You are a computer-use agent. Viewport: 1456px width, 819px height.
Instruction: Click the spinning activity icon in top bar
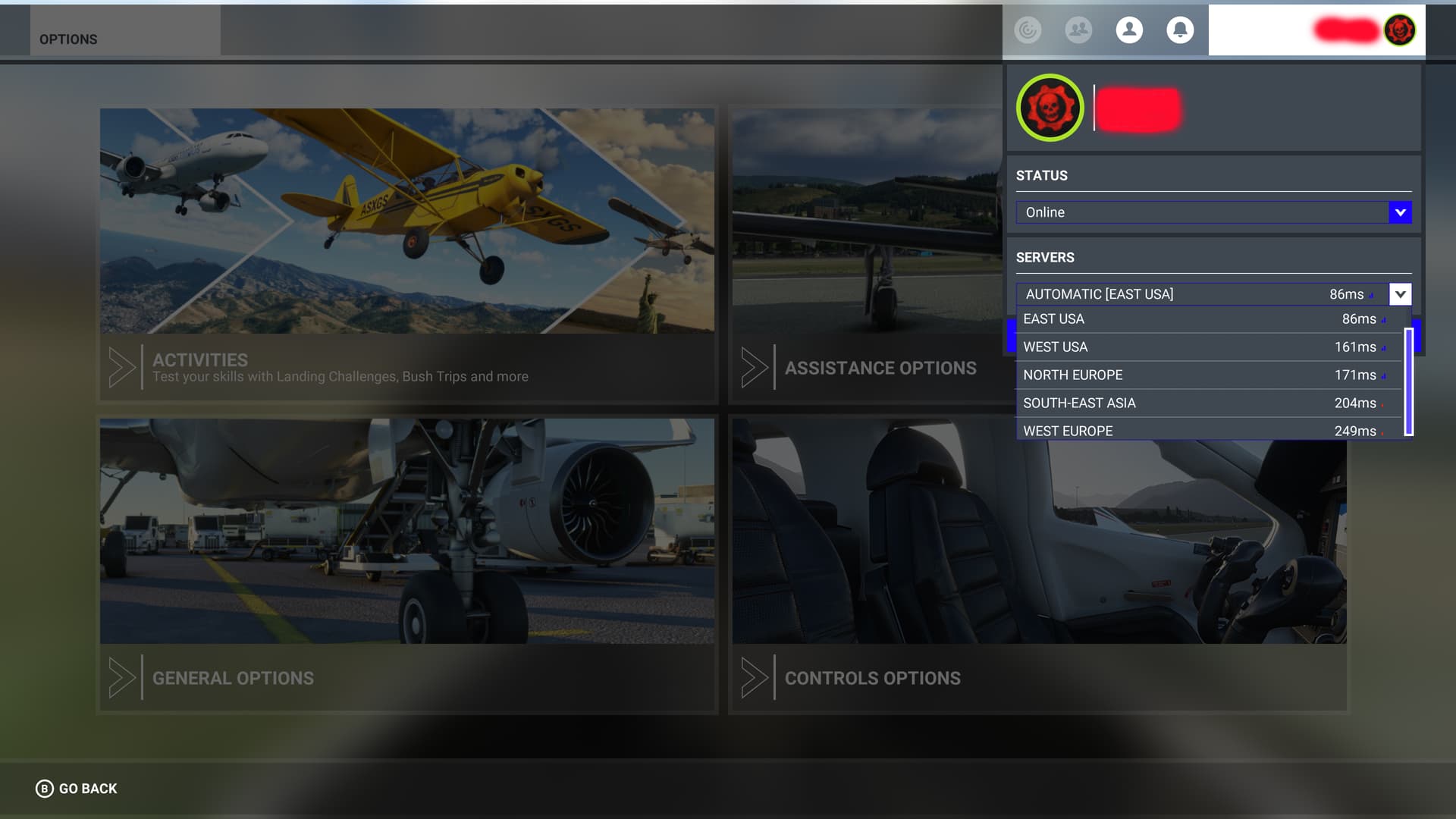pyautogui.click(x=1028, y=30)
